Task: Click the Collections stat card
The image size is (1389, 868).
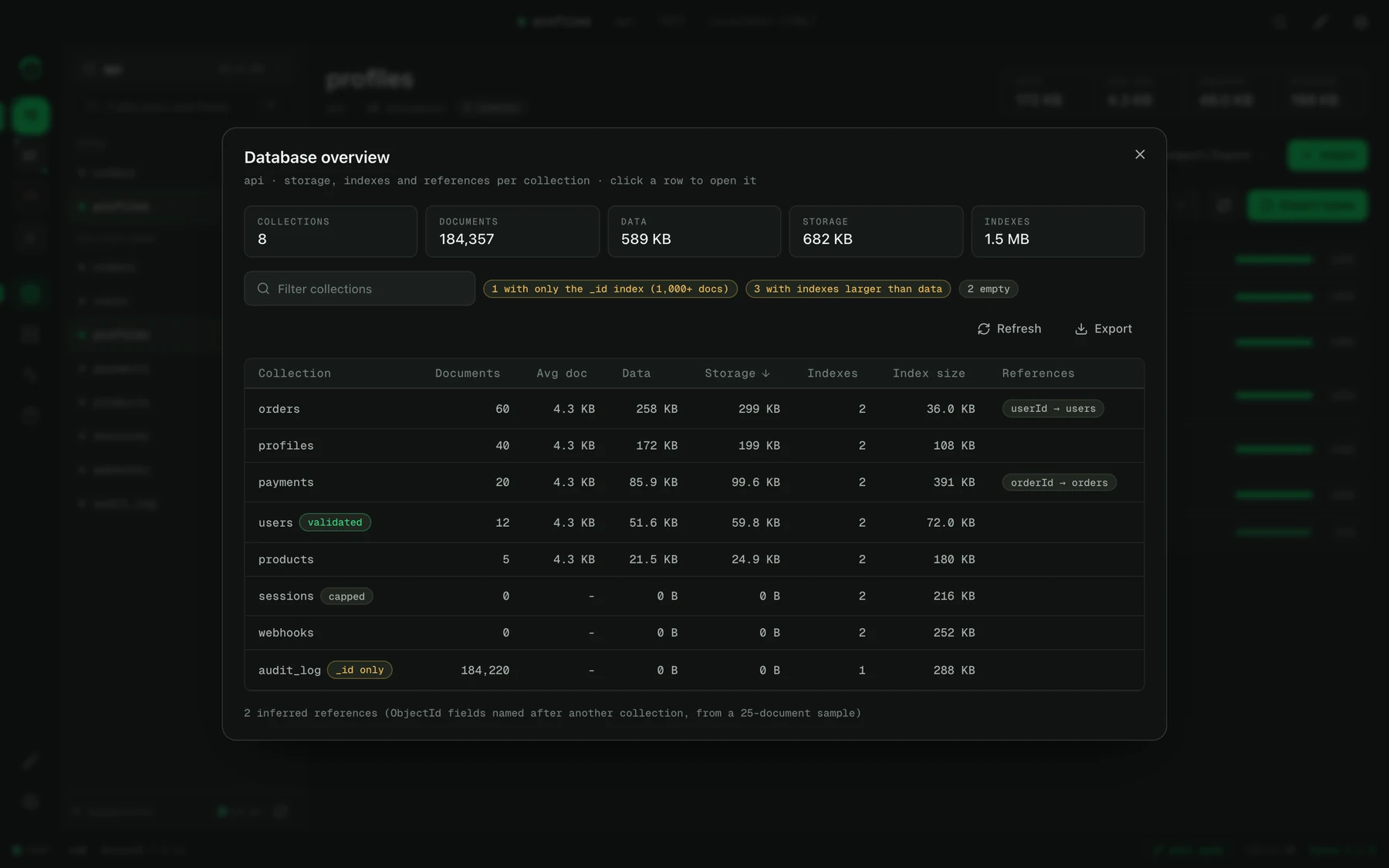Action: point(330,231)
